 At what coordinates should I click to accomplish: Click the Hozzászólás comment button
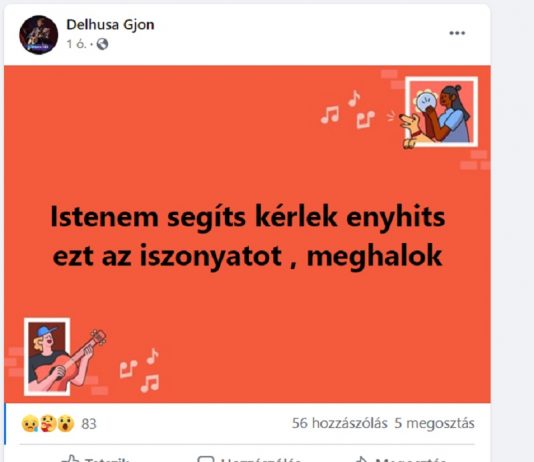click(249, 459)
